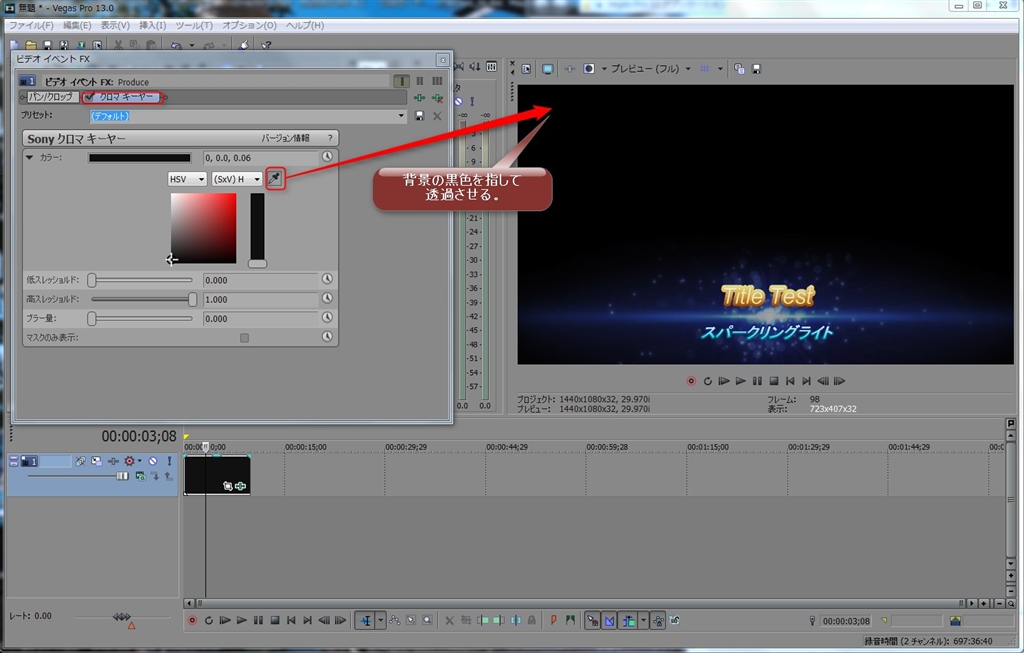Click the 低スレッショルド slider handle

92,280
